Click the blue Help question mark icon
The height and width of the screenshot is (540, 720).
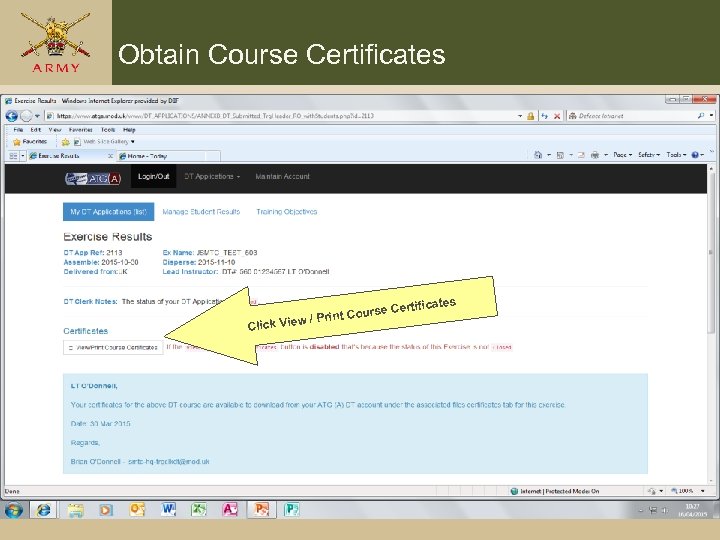(695, 155)
